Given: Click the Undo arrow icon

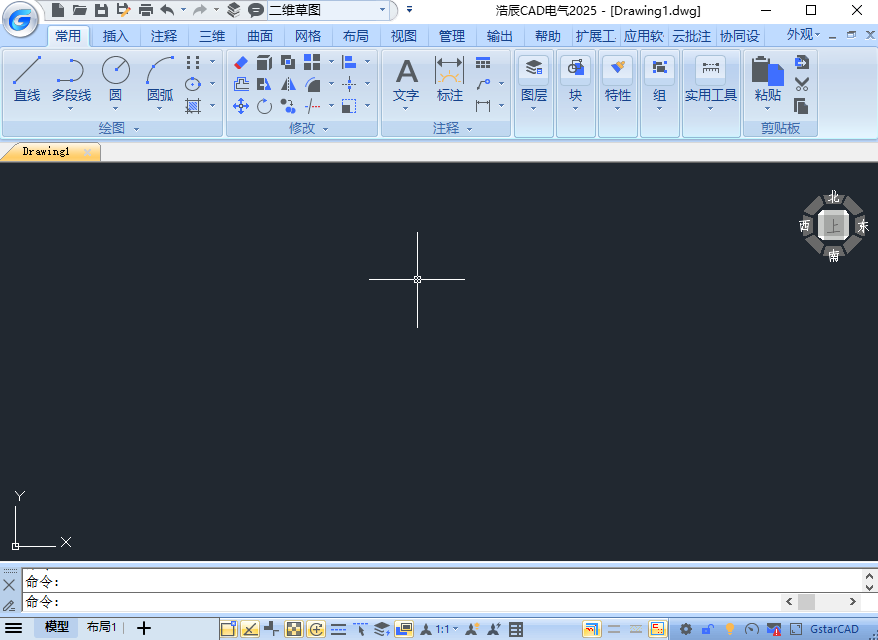Looking at the screenshot, I should point(167,10).
